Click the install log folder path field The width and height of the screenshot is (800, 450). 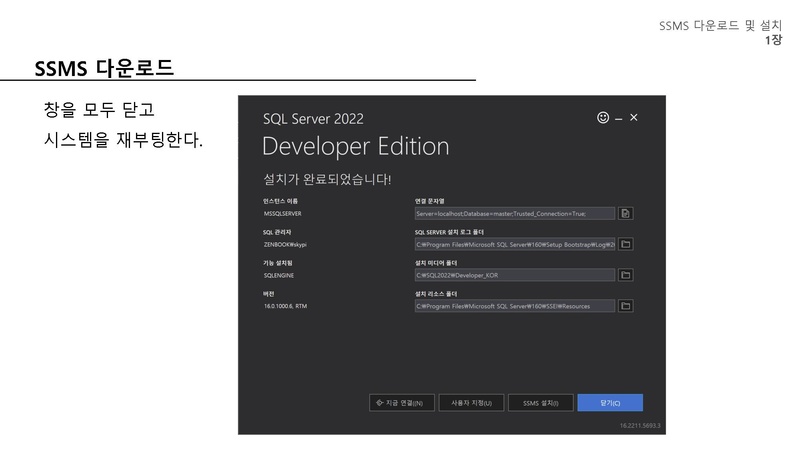pos(514,244)
